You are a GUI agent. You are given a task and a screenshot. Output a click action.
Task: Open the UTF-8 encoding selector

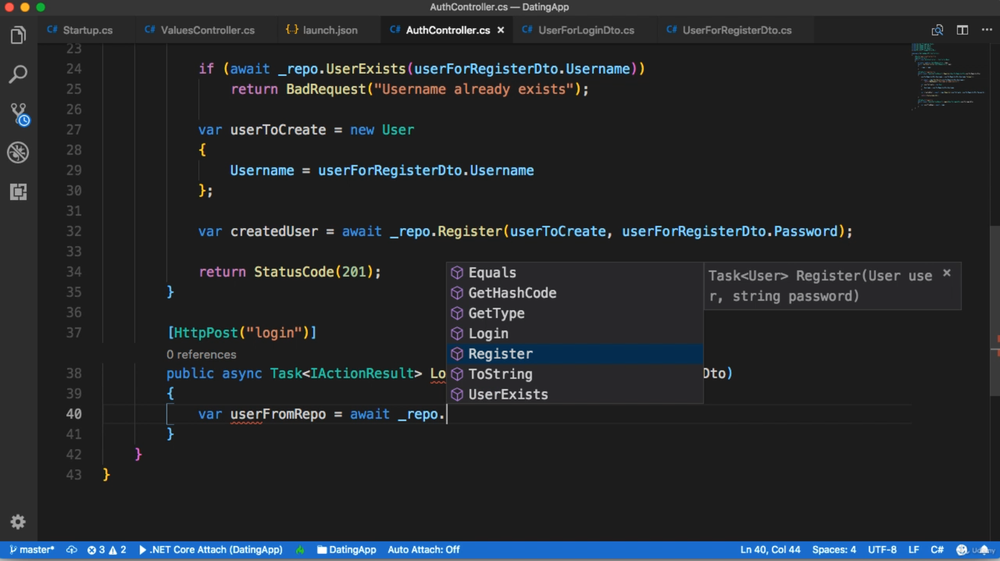pyautogui.click(x=882, y=550)
